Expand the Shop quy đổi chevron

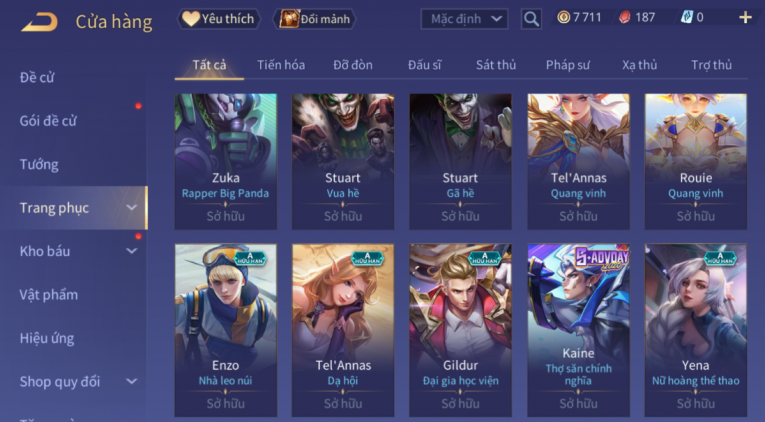click(x=132, y=382)
